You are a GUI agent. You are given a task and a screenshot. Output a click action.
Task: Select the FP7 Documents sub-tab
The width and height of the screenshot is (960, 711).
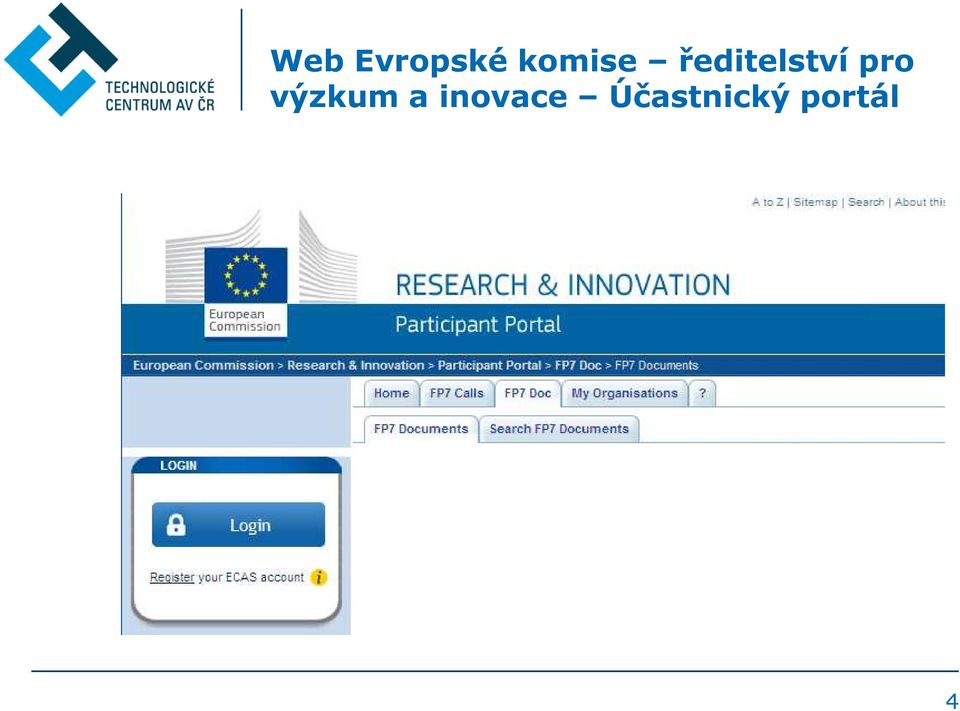[421, 429]
